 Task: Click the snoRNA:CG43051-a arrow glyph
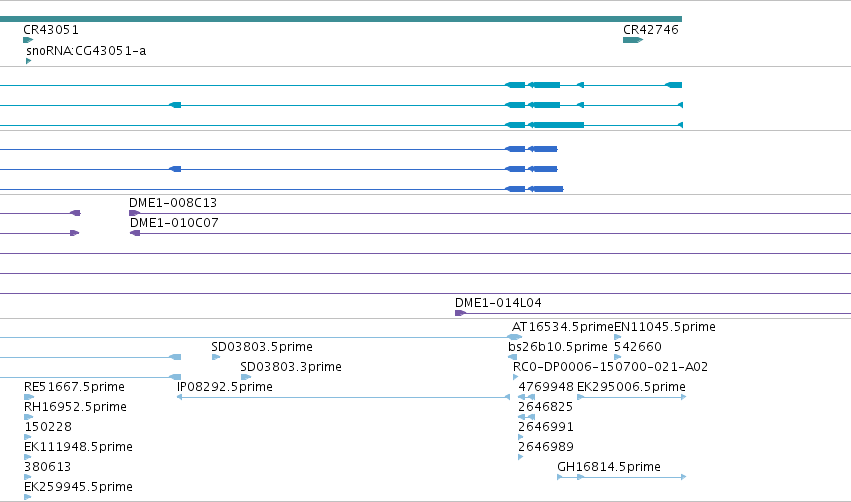(29, 61)
